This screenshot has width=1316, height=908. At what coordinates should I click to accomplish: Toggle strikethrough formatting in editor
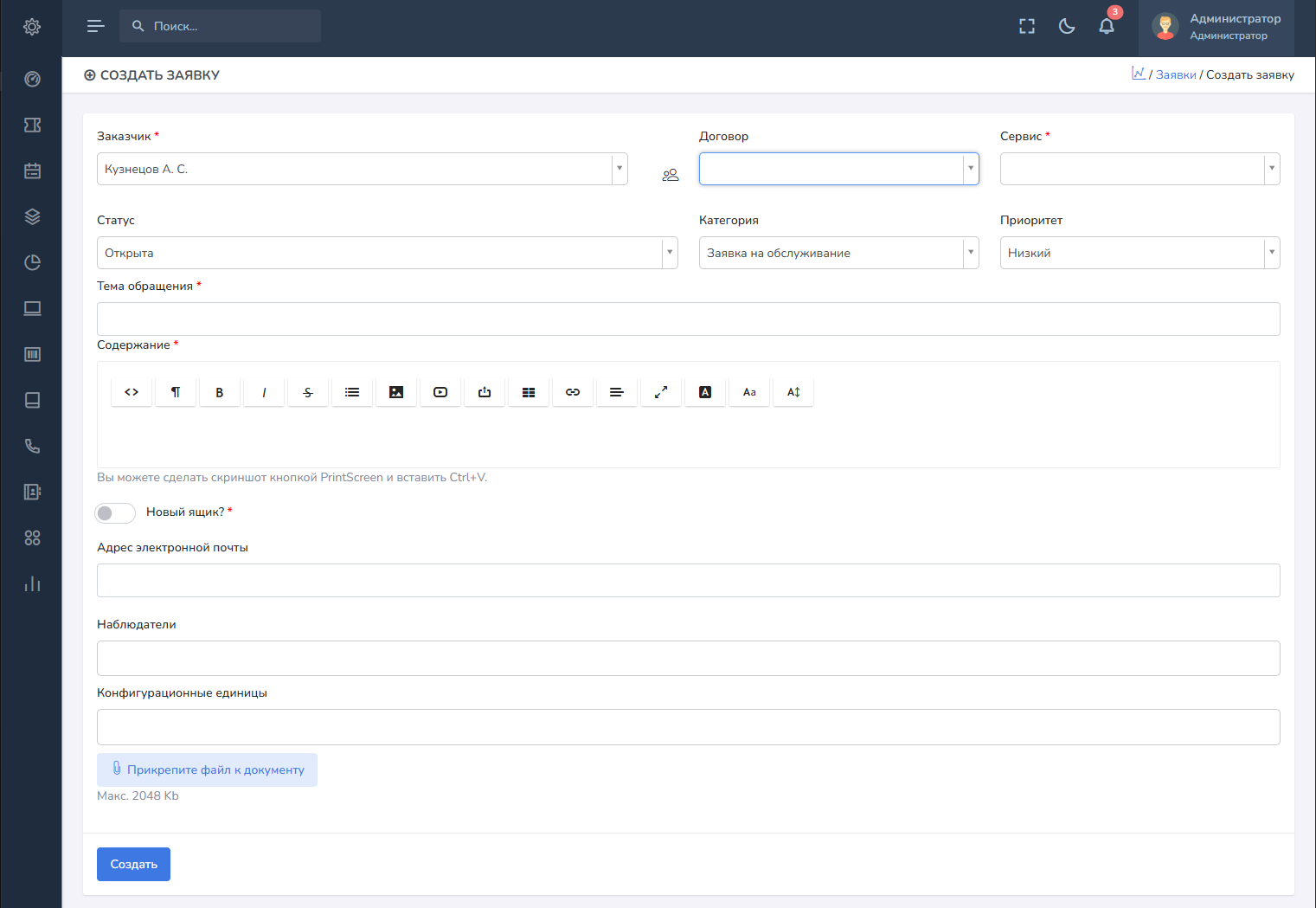[x=308, y=392]
